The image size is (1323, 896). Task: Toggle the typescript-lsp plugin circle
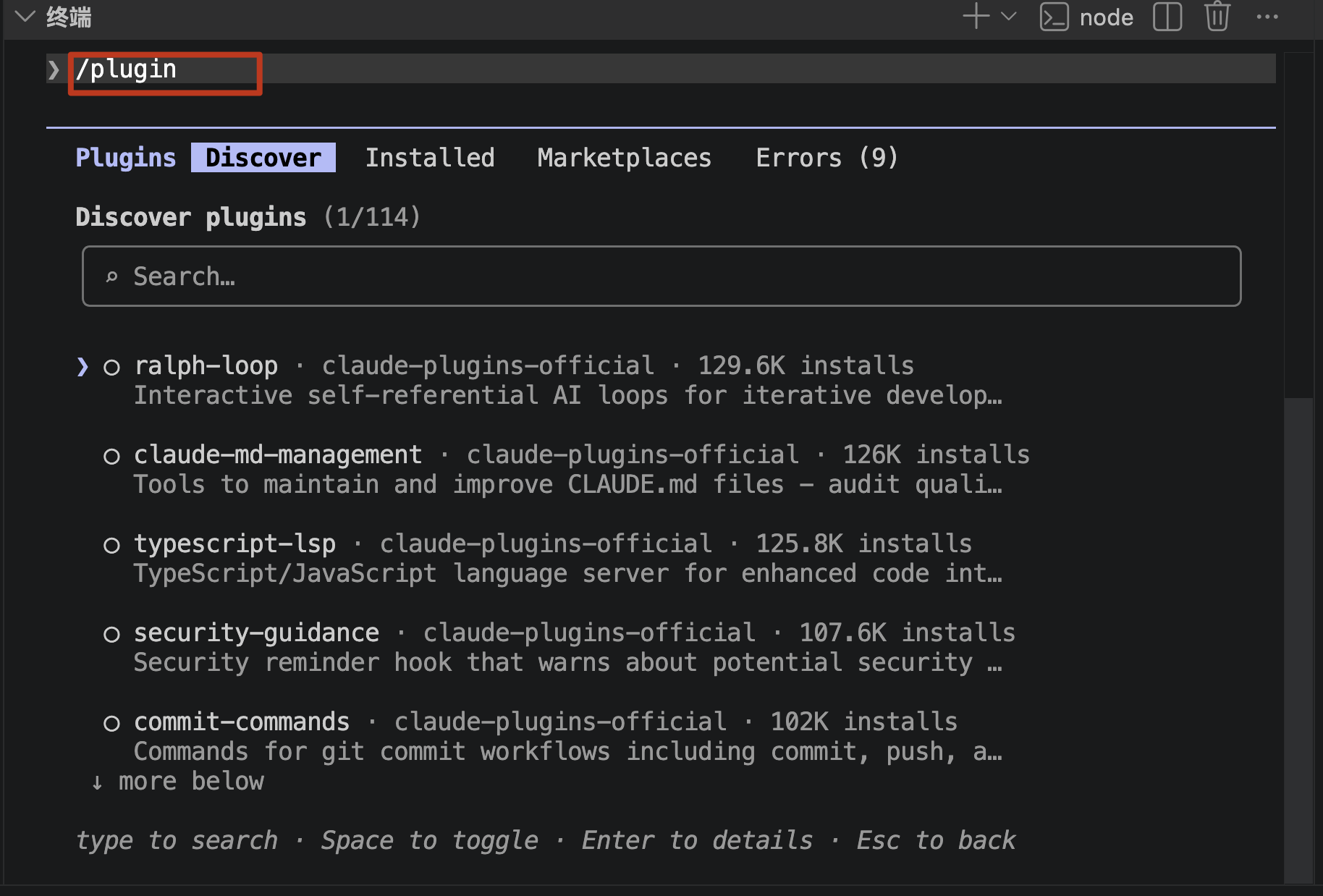[111, 545]
